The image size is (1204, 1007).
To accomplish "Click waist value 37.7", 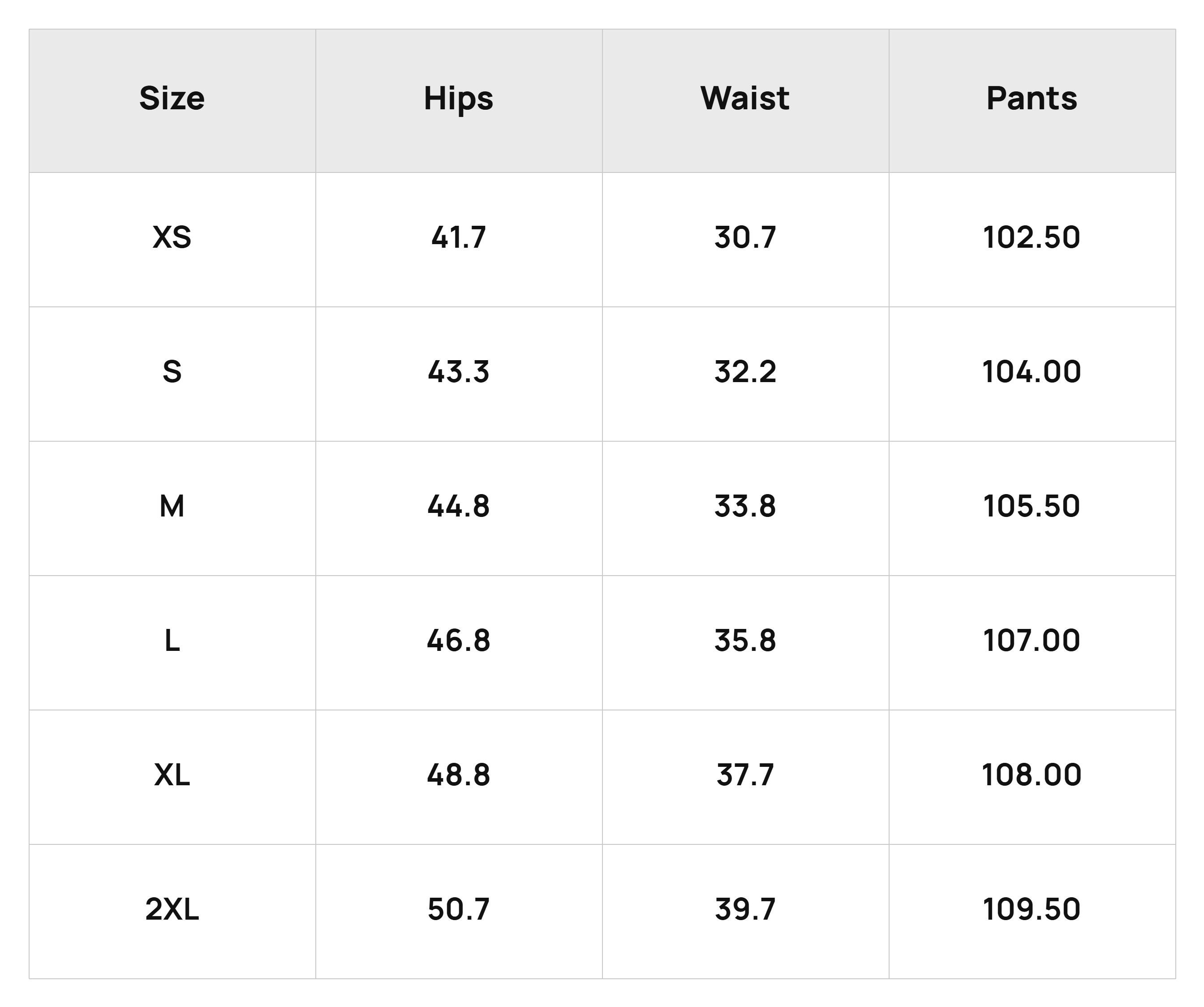I will coord(745,775).
